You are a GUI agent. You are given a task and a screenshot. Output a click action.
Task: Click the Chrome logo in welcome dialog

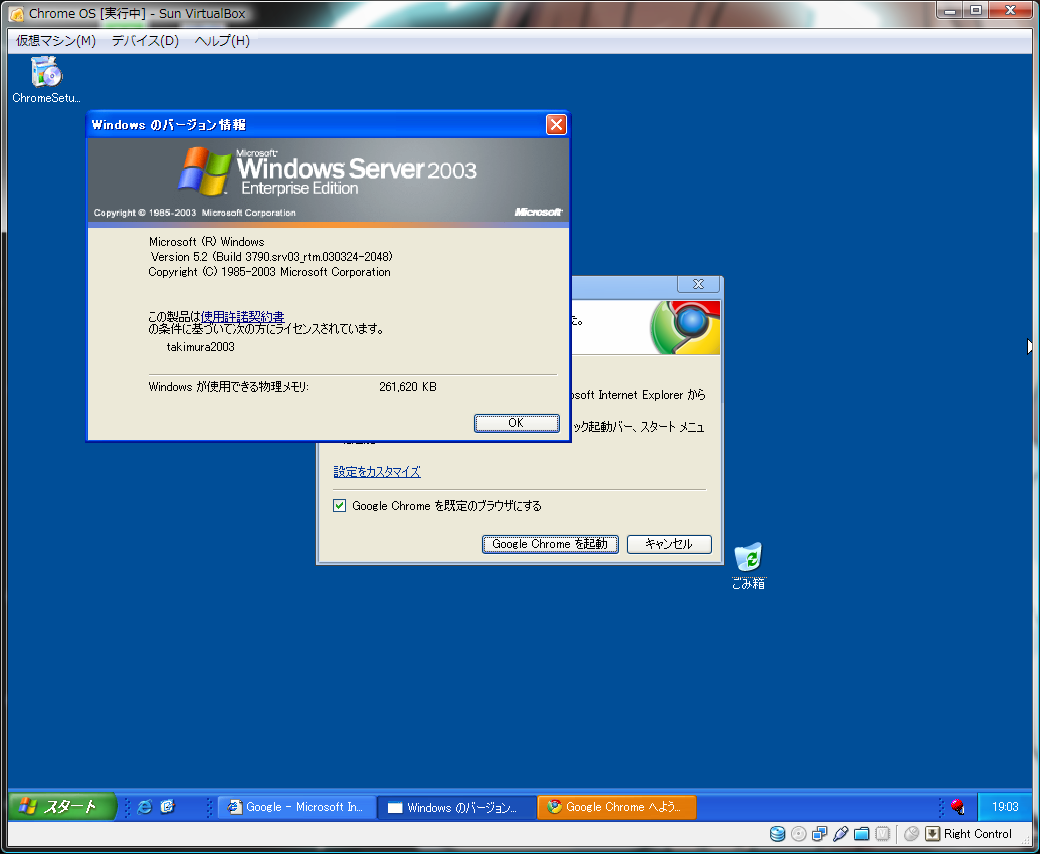pyautogui.click(x=685, y=327)
